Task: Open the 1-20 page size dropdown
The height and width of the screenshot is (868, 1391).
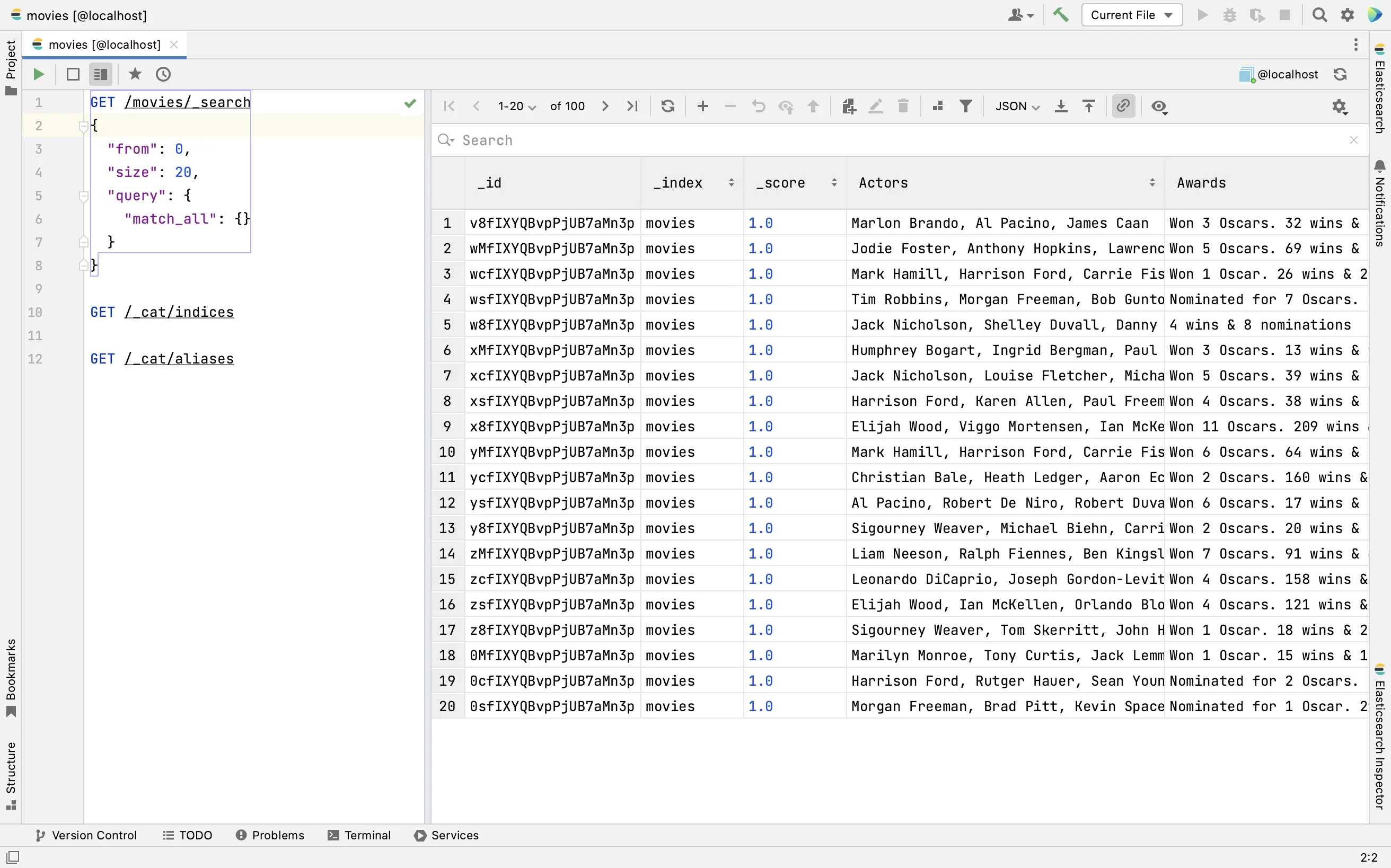Action: [x=516, y=106]
